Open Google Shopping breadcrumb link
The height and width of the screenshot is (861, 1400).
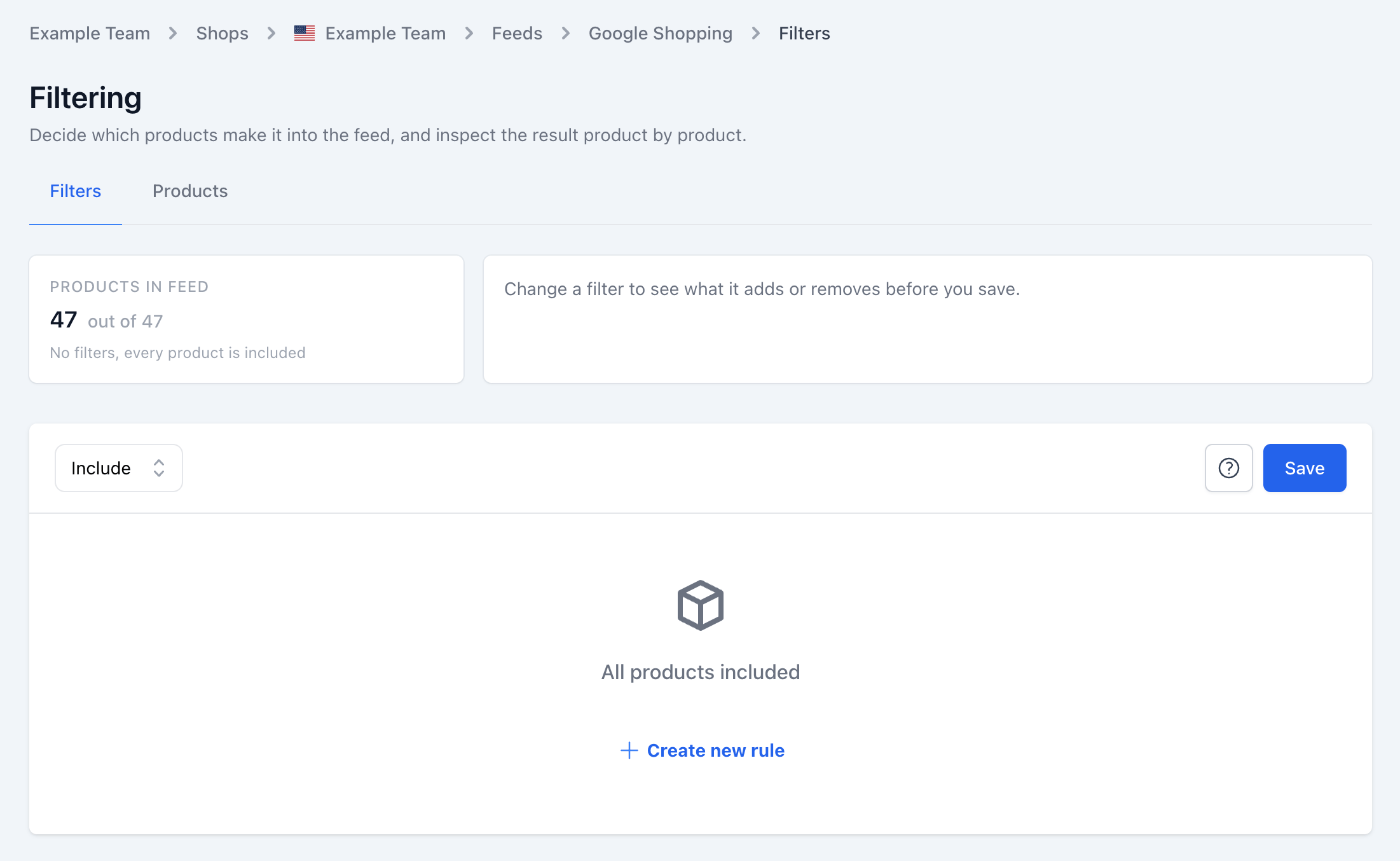click(661, 33)
